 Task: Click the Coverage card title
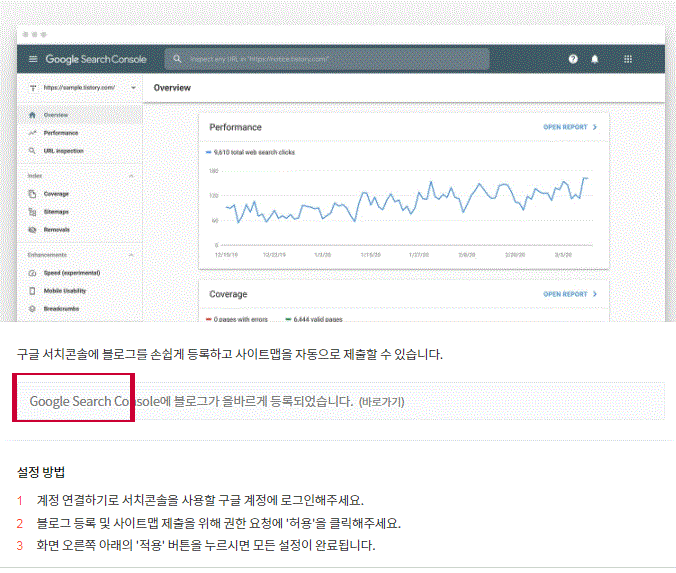pyautogui.click(x=228, y=294)
